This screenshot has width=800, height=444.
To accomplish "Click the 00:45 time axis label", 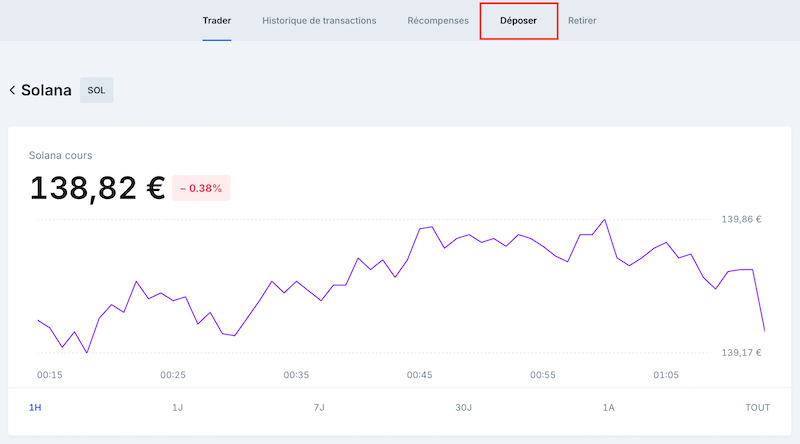I will pos(419,375).
